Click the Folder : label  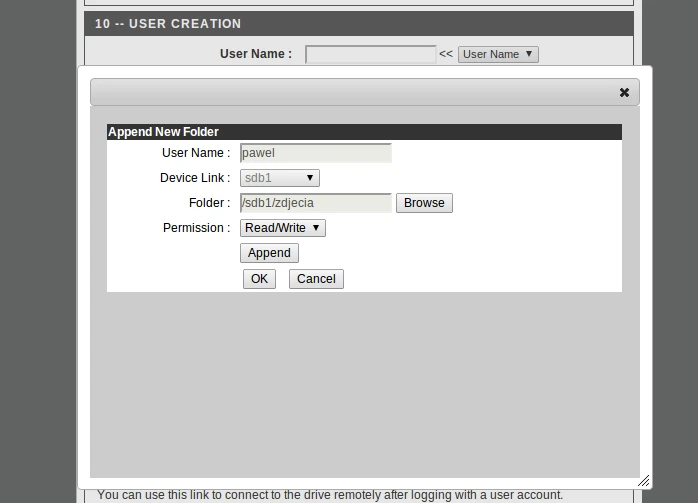pos(209,203)
